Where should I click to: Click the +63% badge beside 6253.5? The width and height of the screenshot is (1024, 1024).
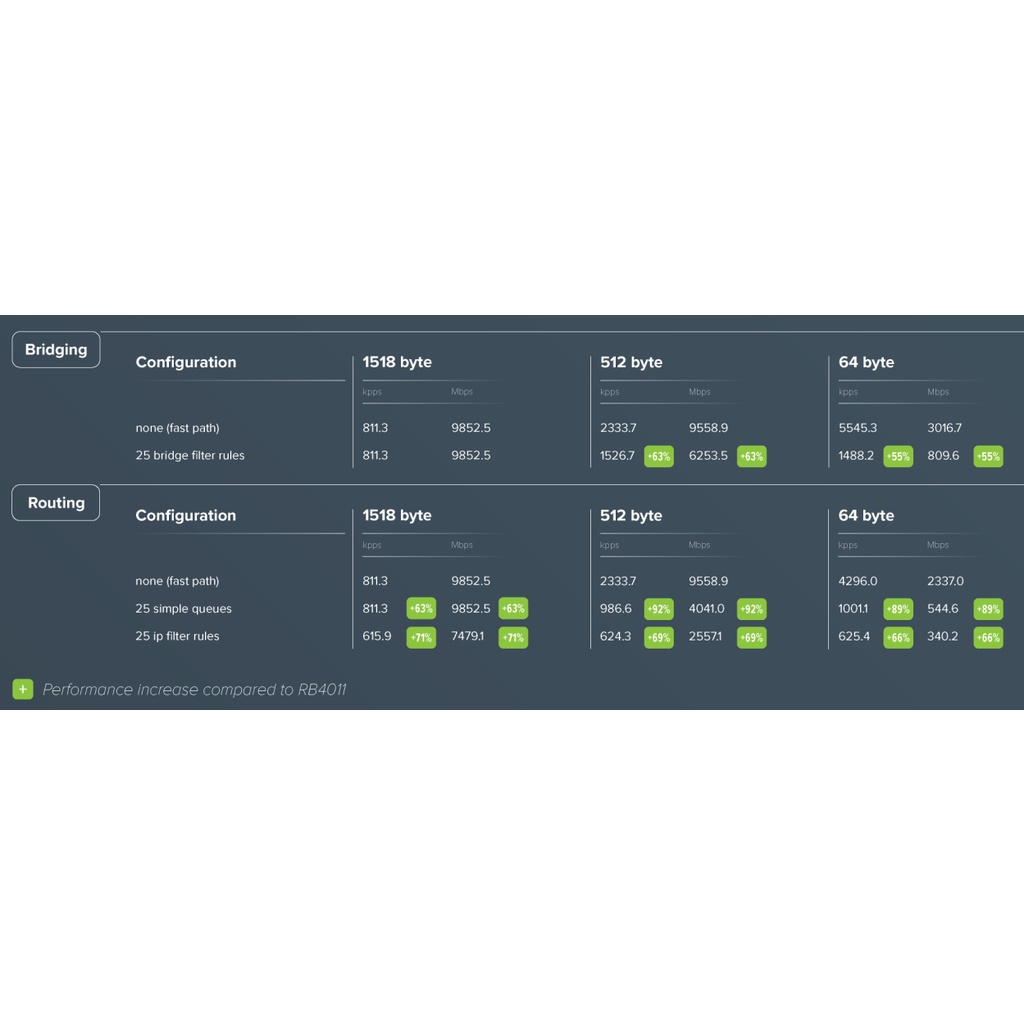751,456
